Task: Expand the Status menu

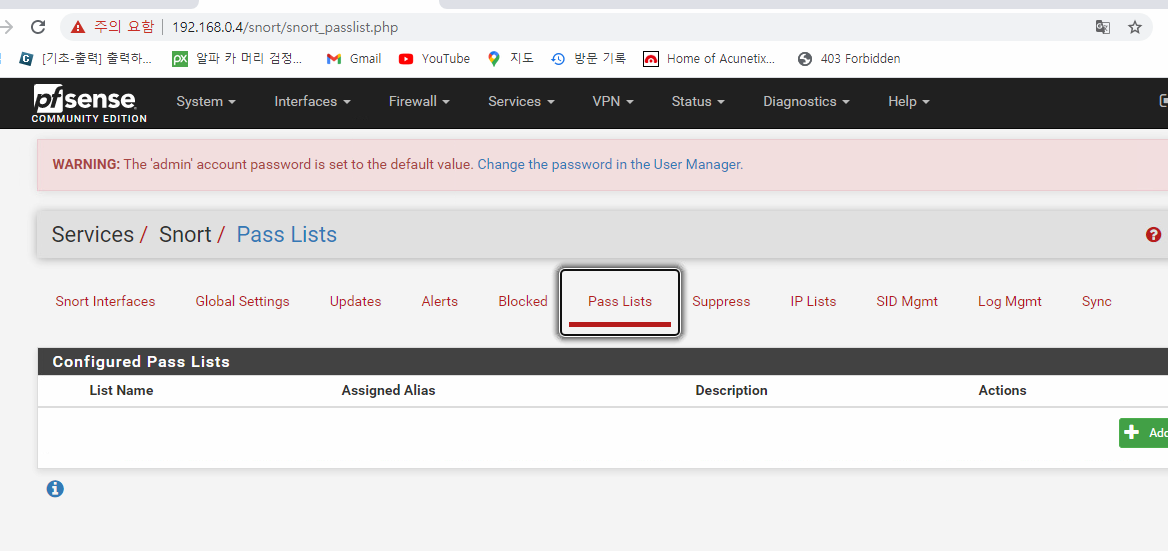Action: 698,101
